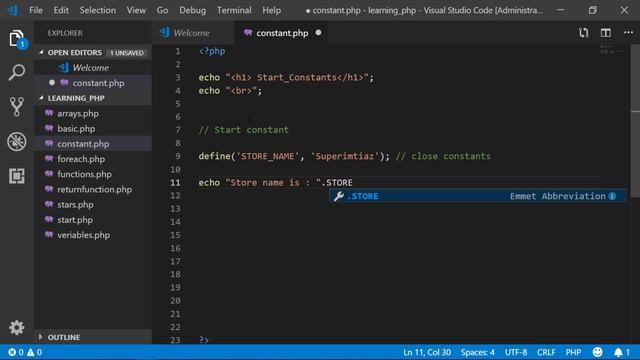Change file encoding UTF-8

(516, 352)
